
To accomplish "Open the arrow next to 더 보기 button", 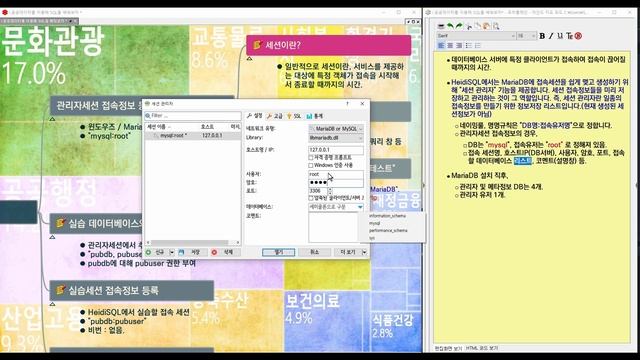I will point(364,253).
